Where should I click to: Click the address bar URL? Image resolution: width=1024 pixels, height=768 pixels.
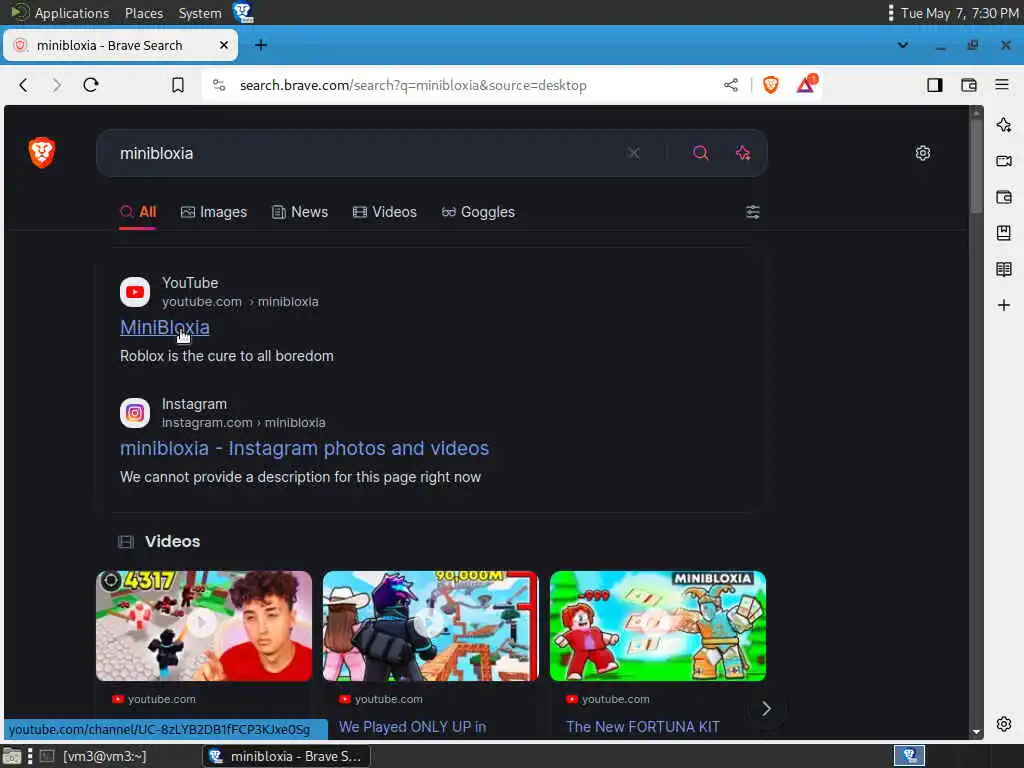(413, 85)
